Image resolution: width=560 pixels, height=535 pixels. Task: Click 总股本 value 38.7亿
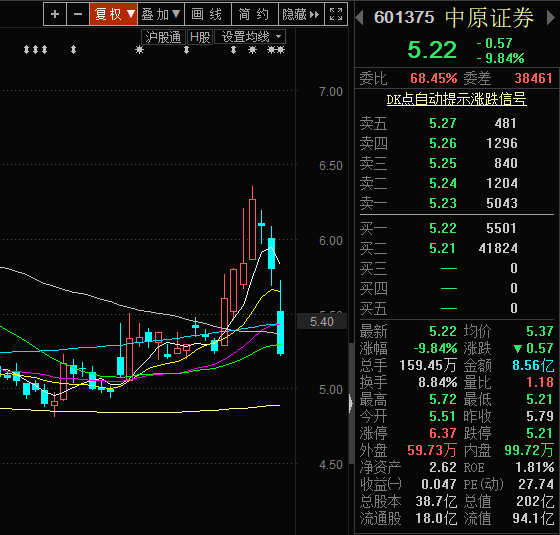tap(436, 501)
